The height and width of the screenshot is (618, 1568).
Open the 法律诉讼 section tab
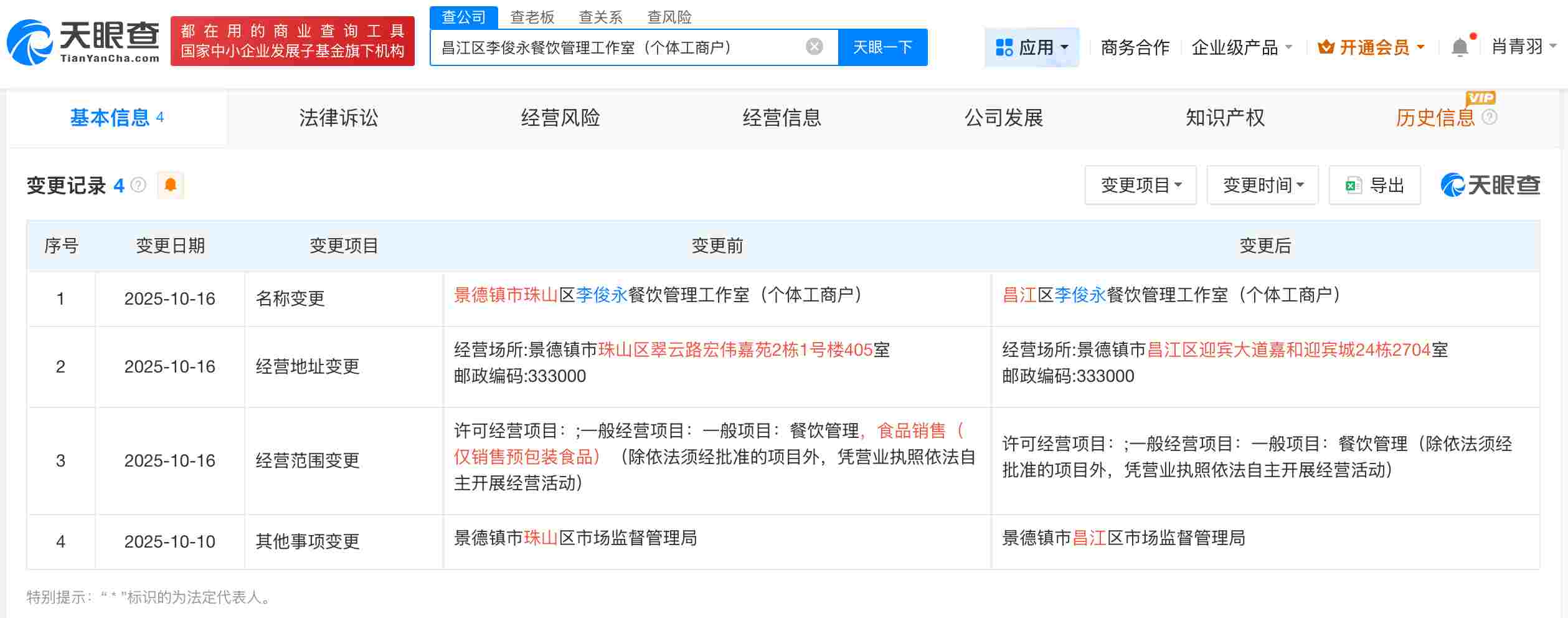click(x=339, y=118)
